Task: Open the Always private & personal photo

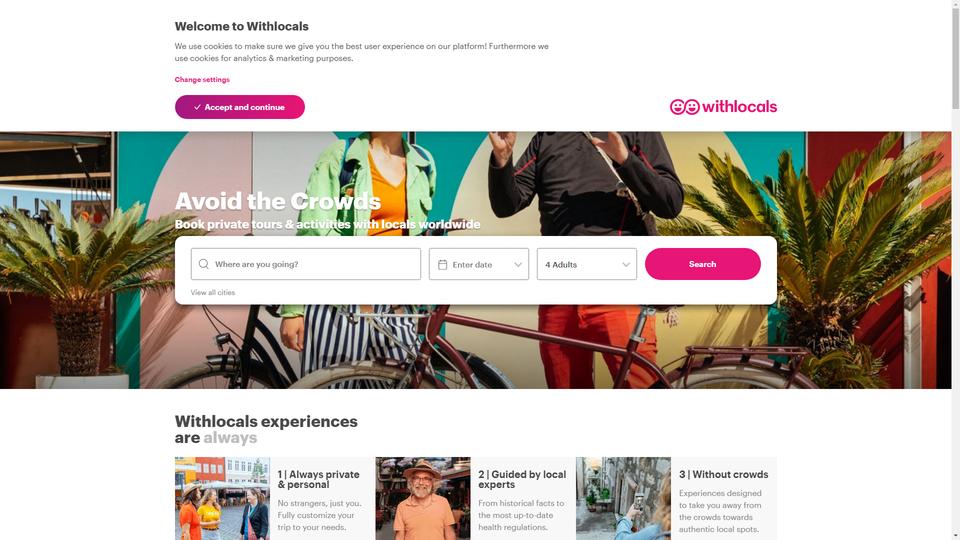Action: 222,498
